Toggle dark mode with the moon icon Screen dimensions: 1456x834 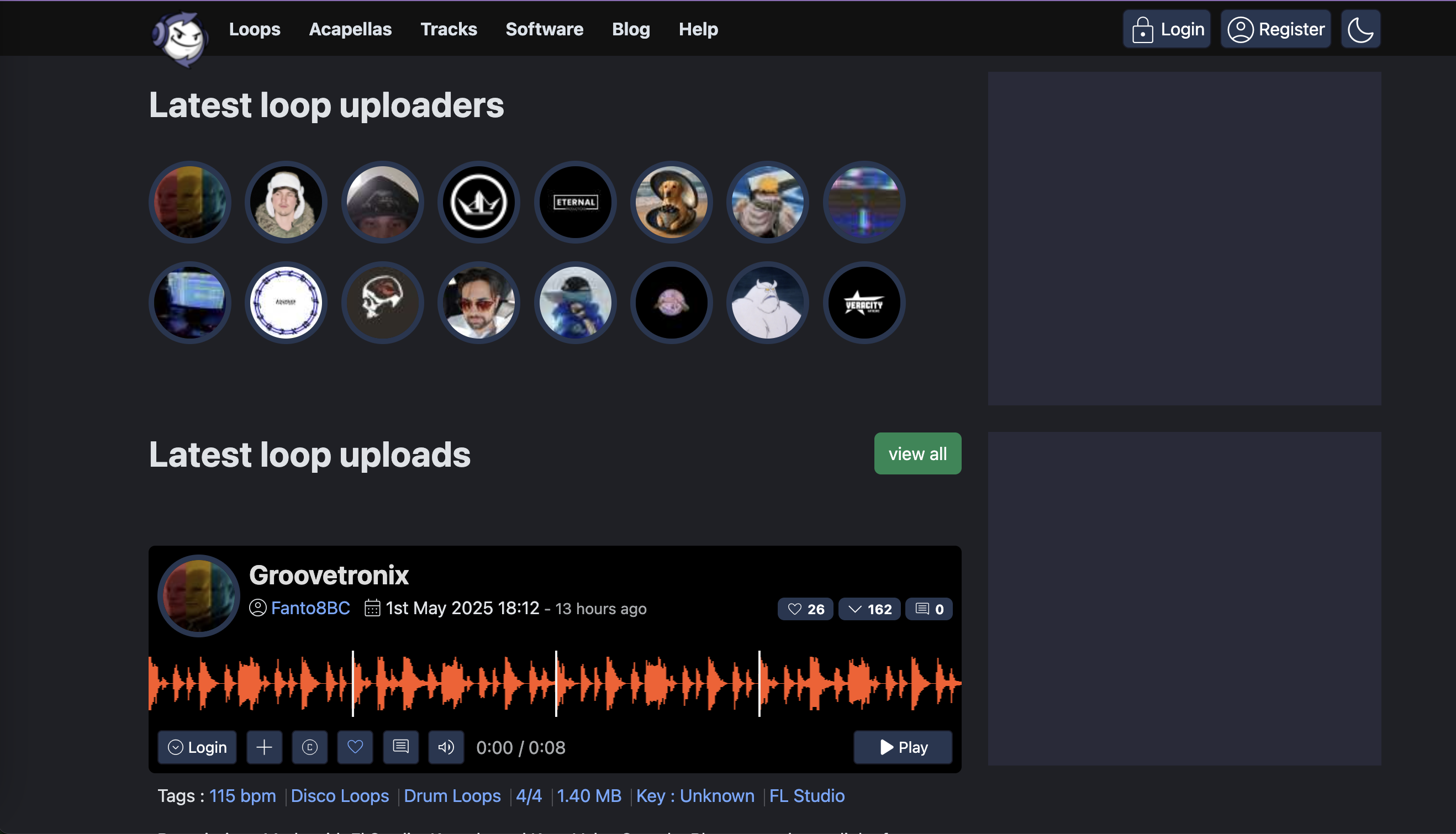point(1360,29)
